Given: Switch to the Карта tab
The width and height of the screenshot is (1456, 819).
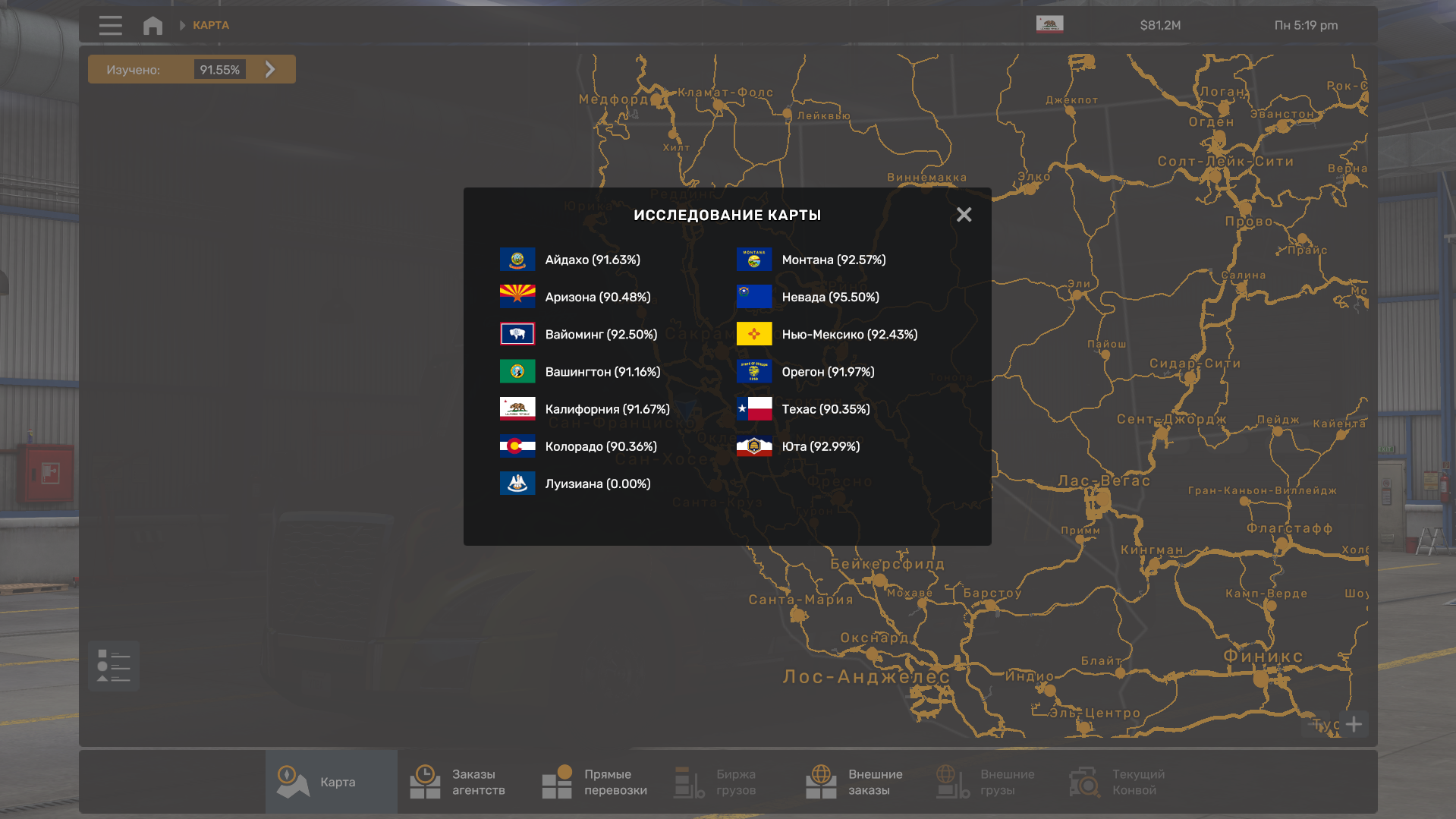Looking at the screenshot, I should pyautogui.click(x=332, y=782).
